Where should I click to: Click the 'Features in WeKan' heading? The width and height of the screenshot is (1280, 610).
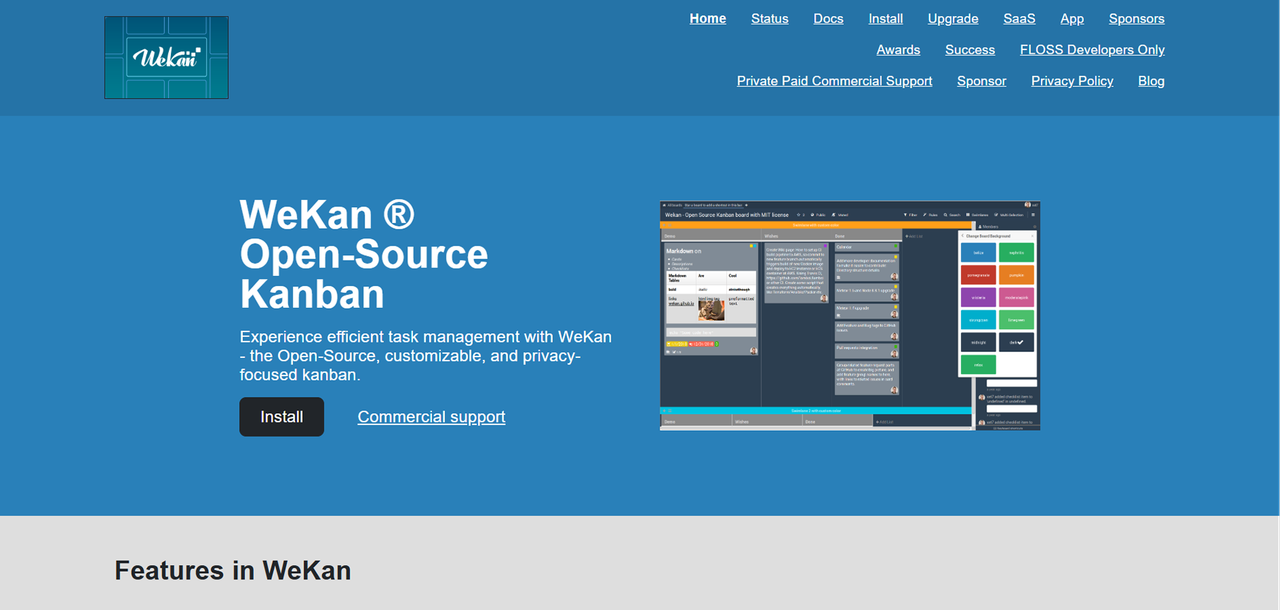[x=233, y=570]
